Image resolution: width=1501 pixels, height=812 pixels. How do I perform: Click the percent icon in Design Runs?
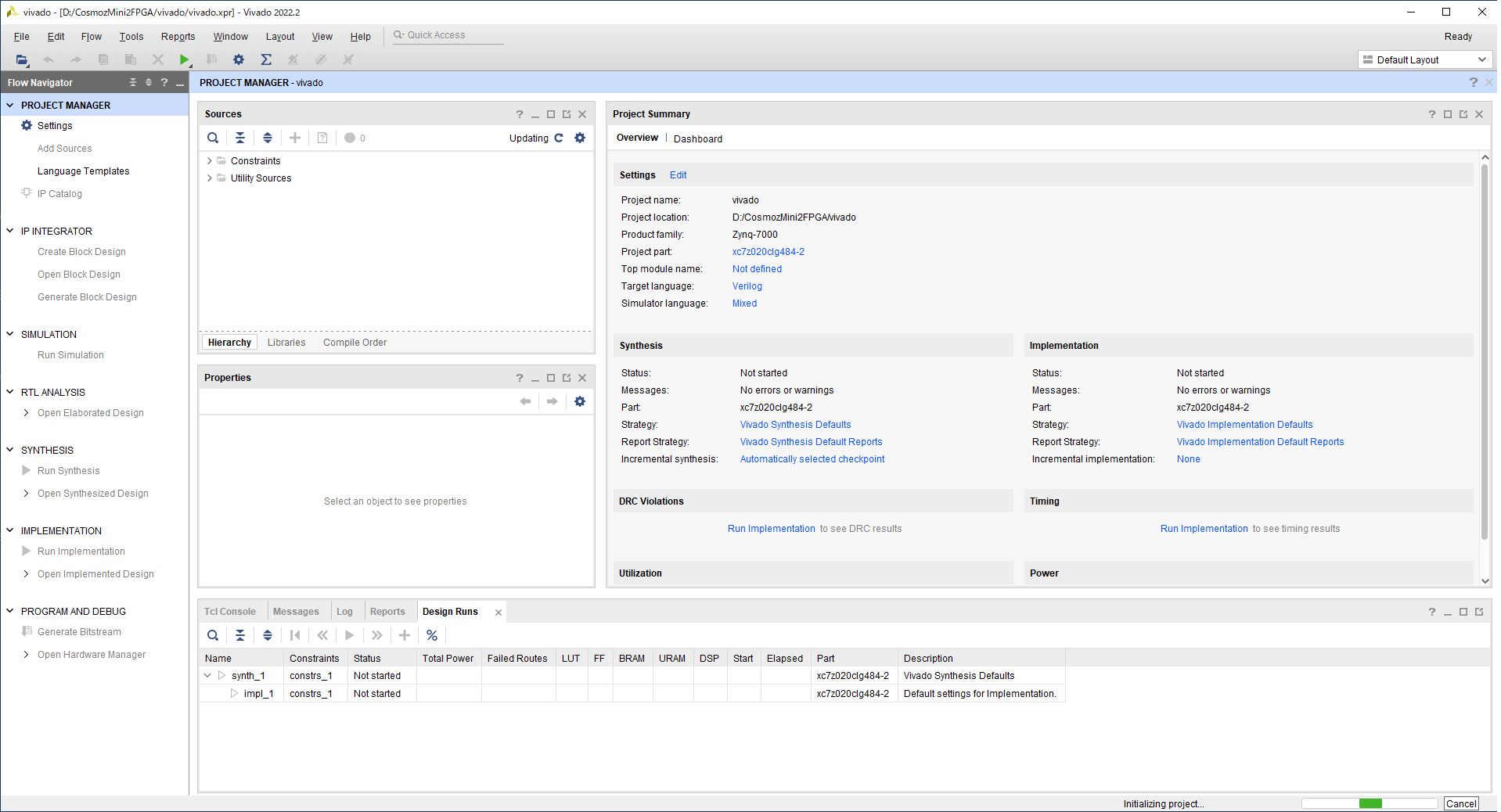click(x=432, y=635)
